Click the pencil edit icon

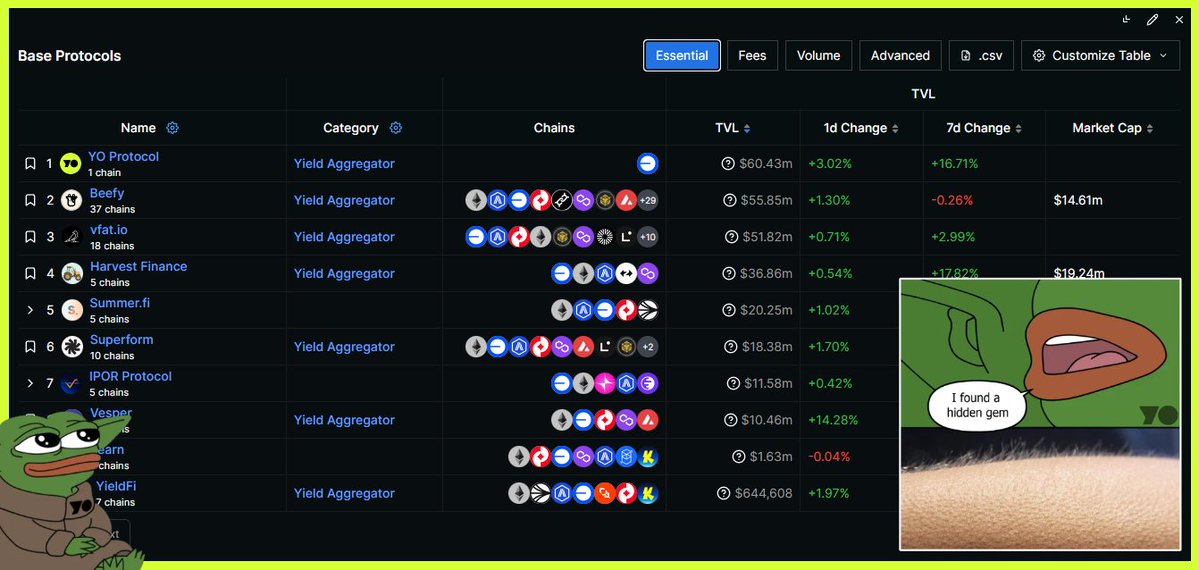[1152, 20]
